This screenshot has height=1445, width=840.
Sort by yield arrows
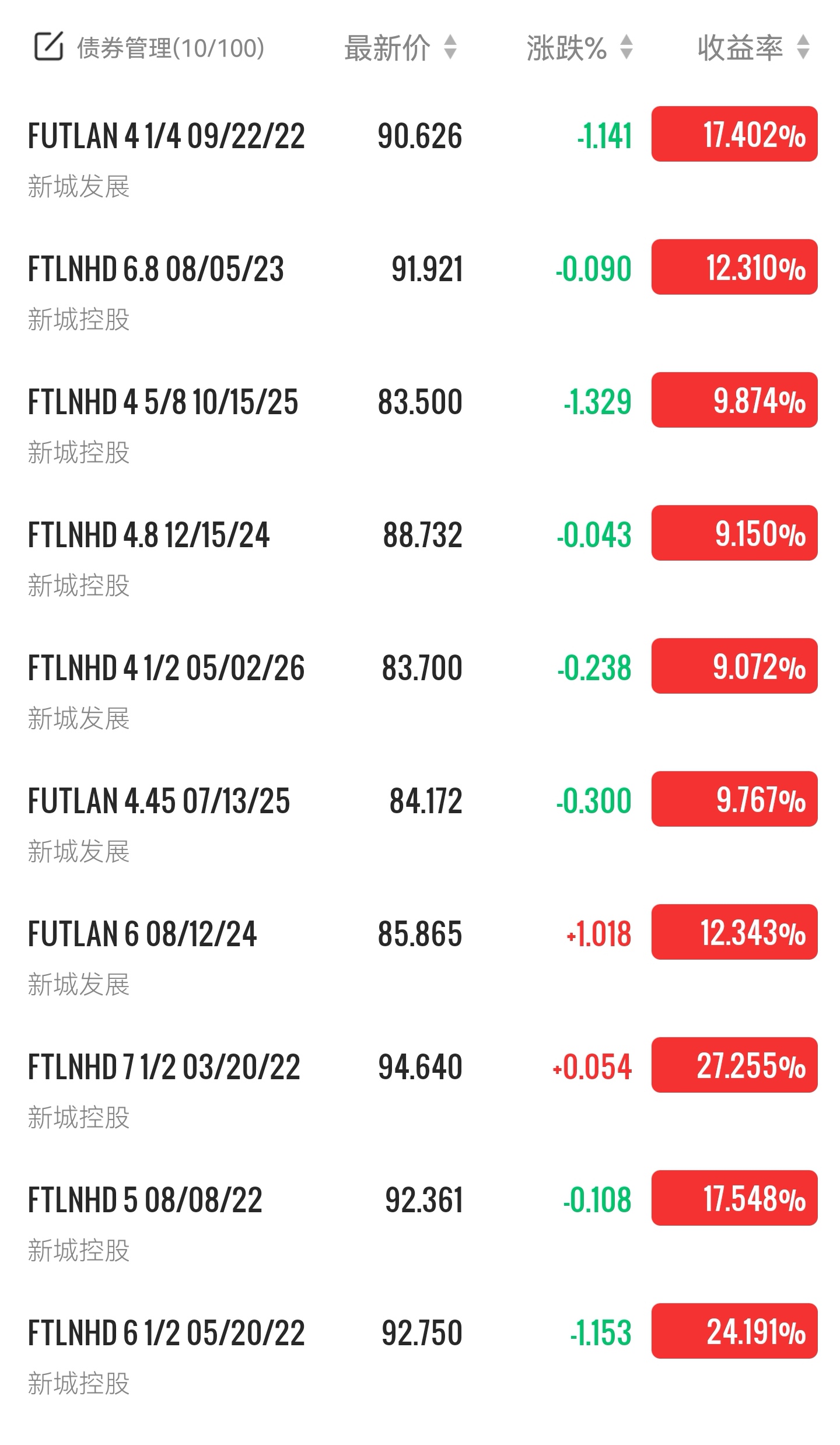803,47
